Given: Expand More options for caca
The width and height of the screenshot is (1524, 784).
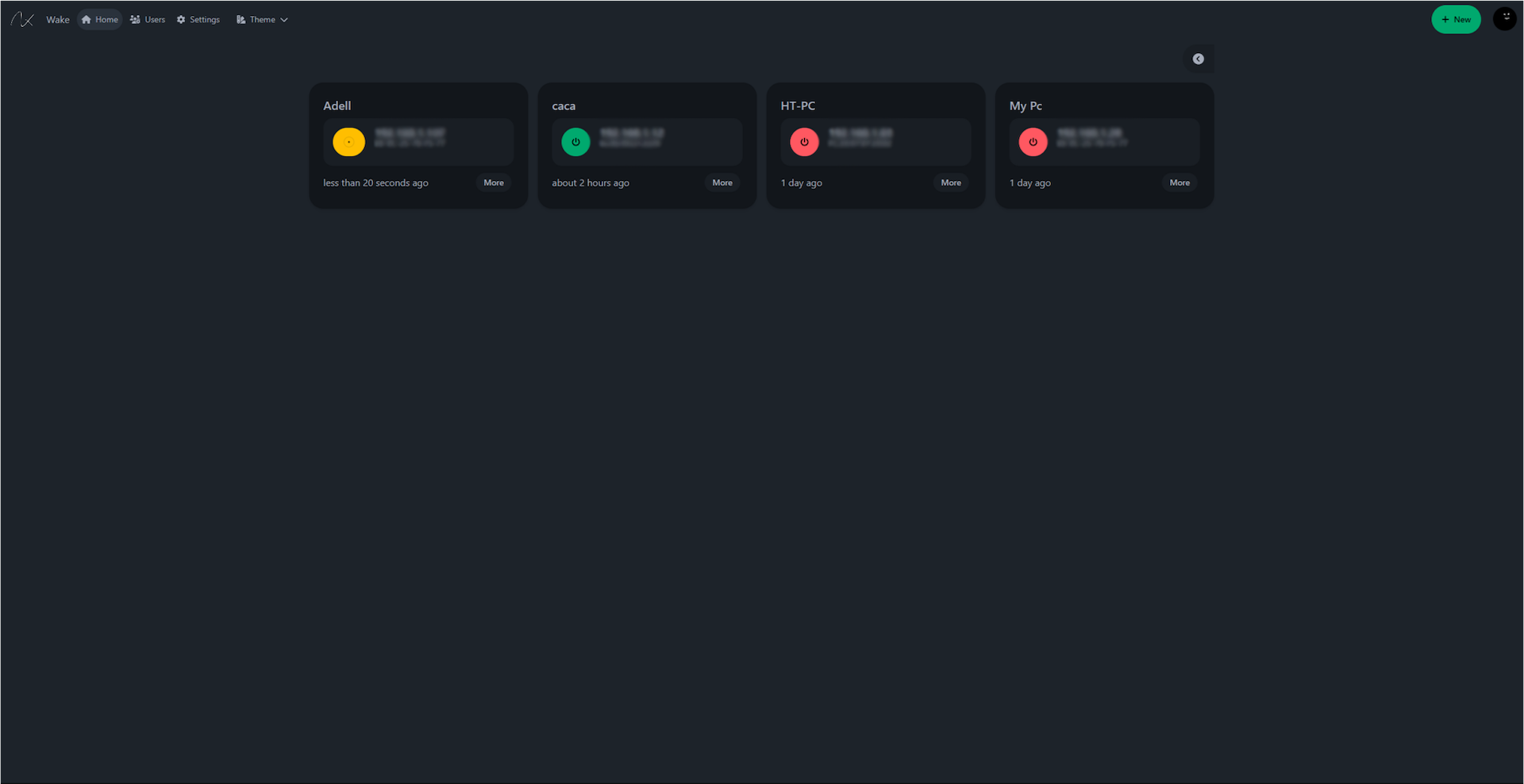Looking at the screenshot, I should coord(722,183).
